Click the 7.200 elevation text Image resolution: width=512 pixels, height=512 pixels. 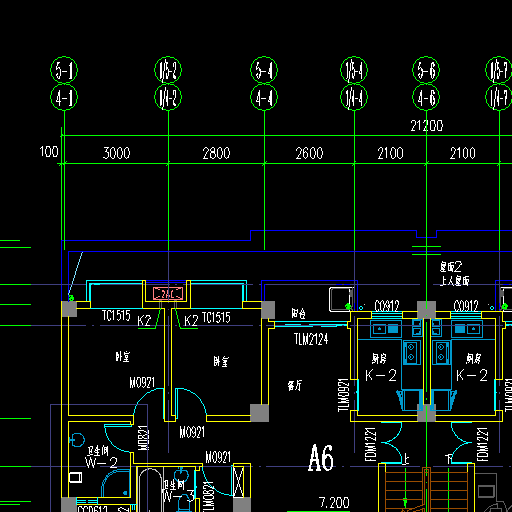tap(334, 503)
